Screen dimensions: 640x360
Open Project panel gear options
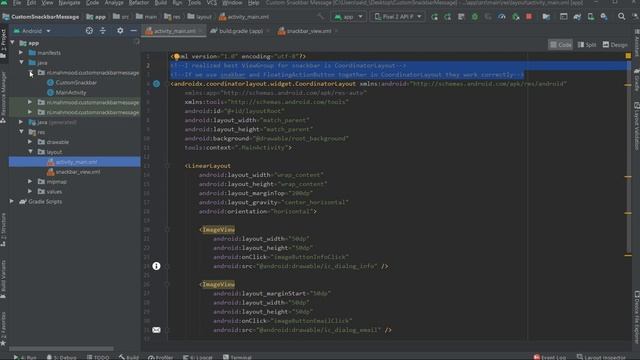120,31
